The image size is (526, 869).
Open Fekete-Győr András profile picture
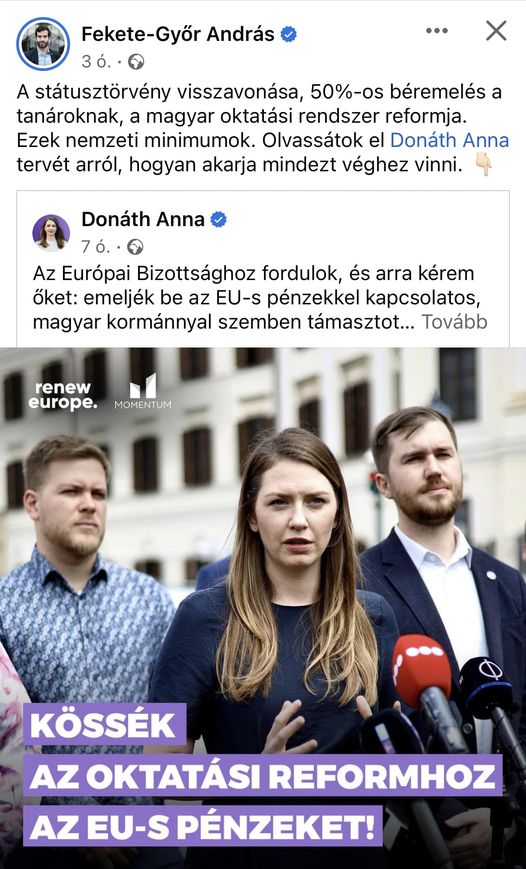[x=43, y=44]
